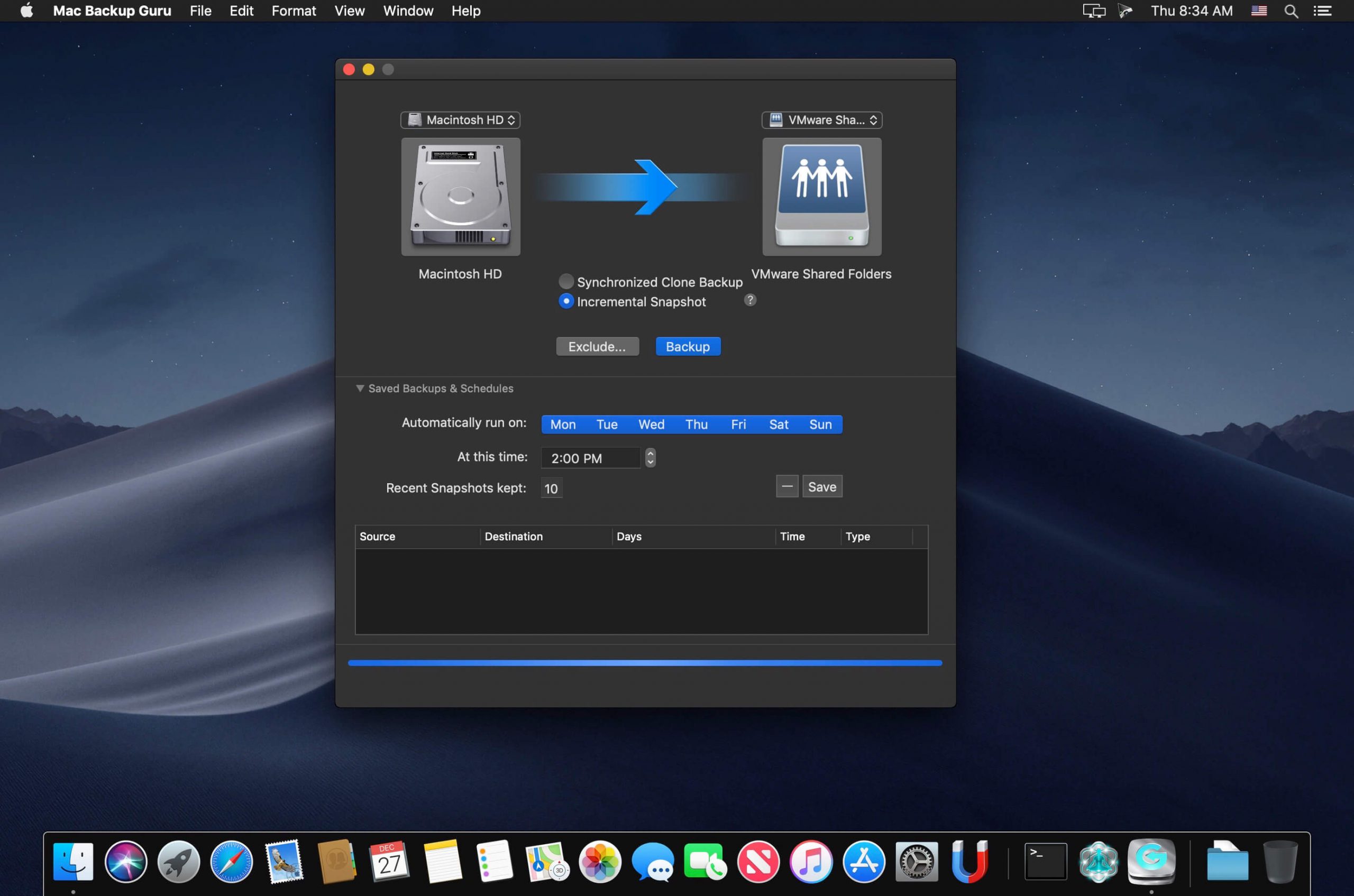Click the Macintosh HD drive icon
Viewport: 1354px width, 896px height.
460,197
